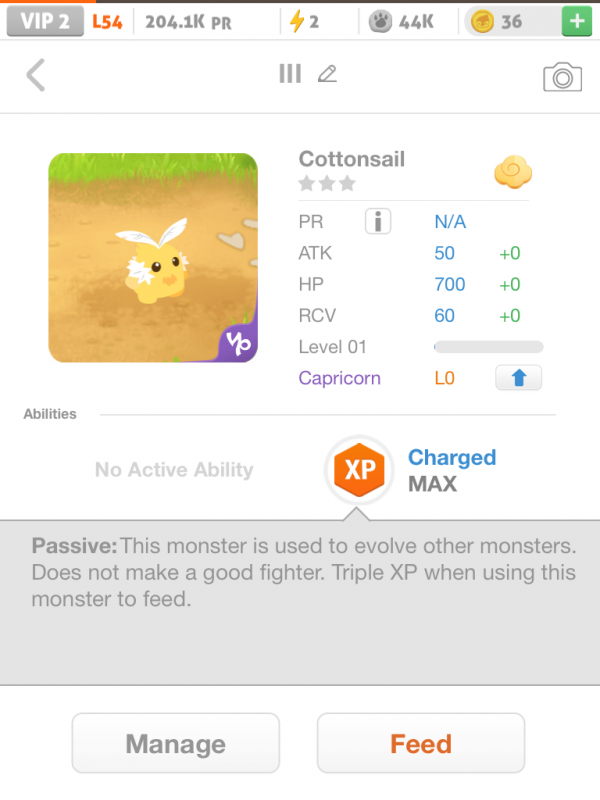This screenshot has height=800, width=600.
Task: Tap the Cottonsail monster portrait
Action: (153, 257)
